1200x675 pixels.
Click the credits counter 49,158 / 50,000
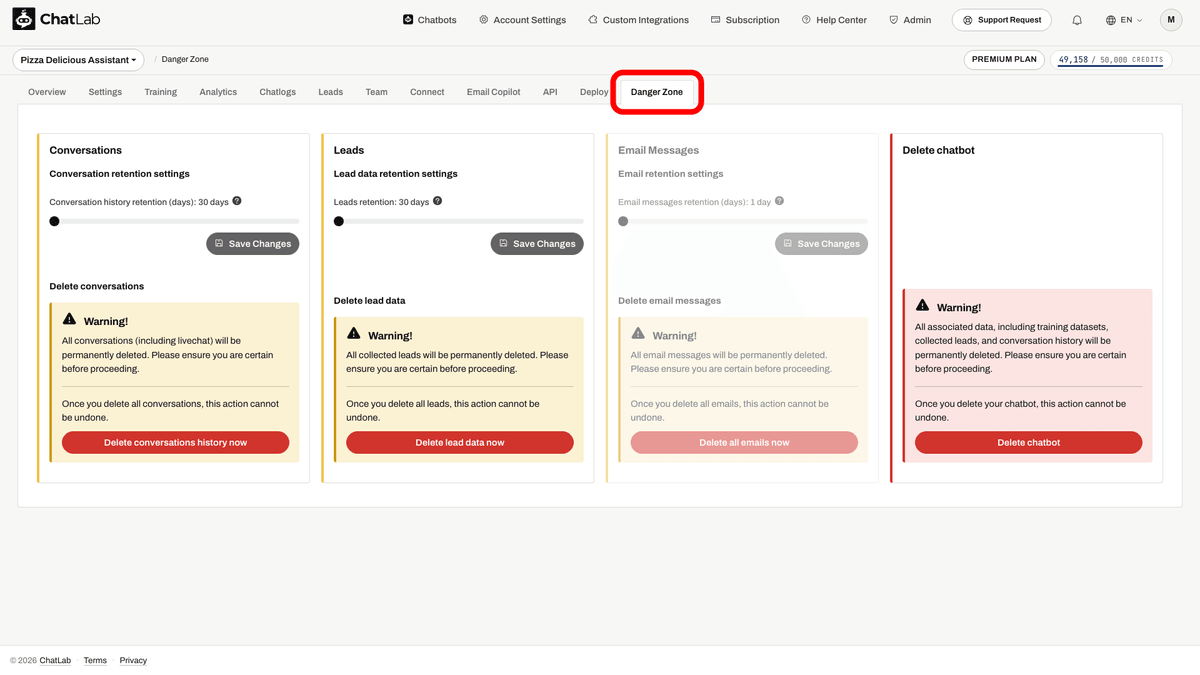(x=1110, y=60)
